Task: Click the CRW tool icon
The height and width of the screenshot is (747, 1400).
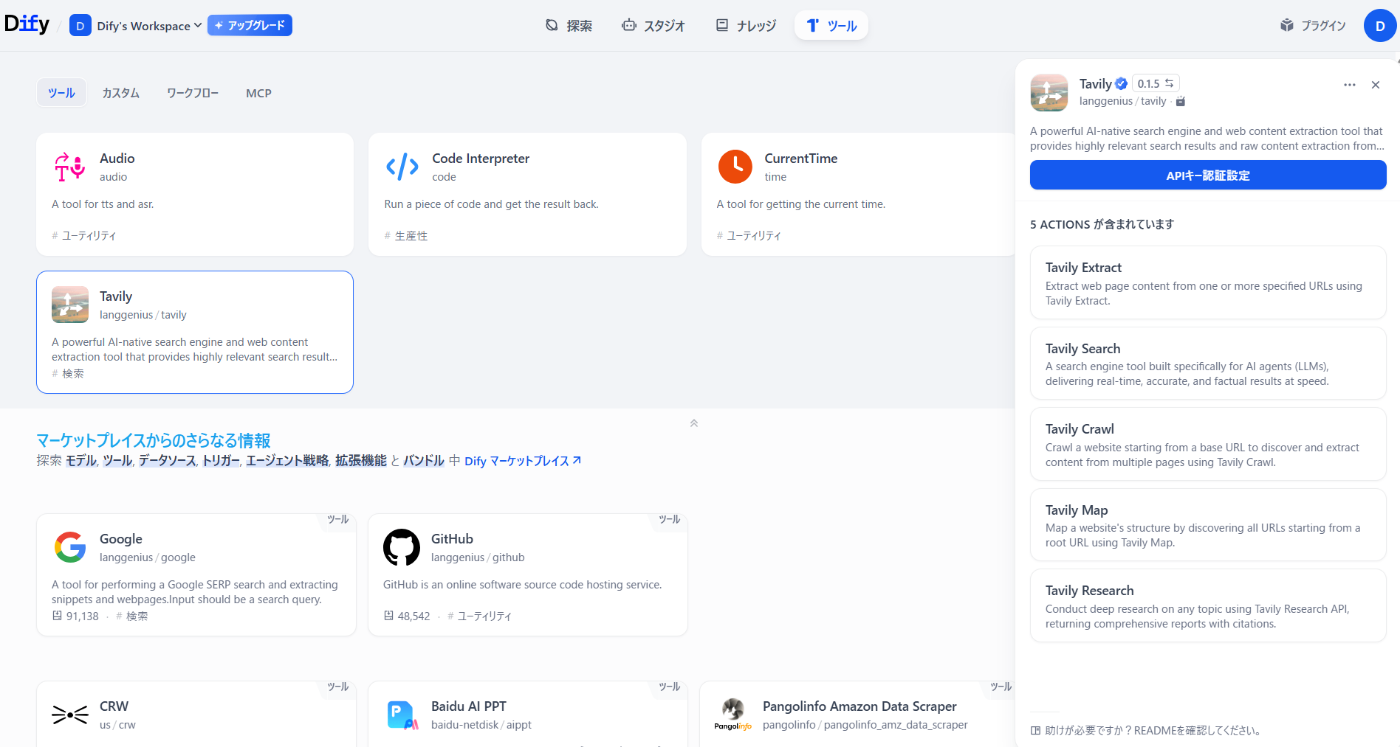Action: 70,715
